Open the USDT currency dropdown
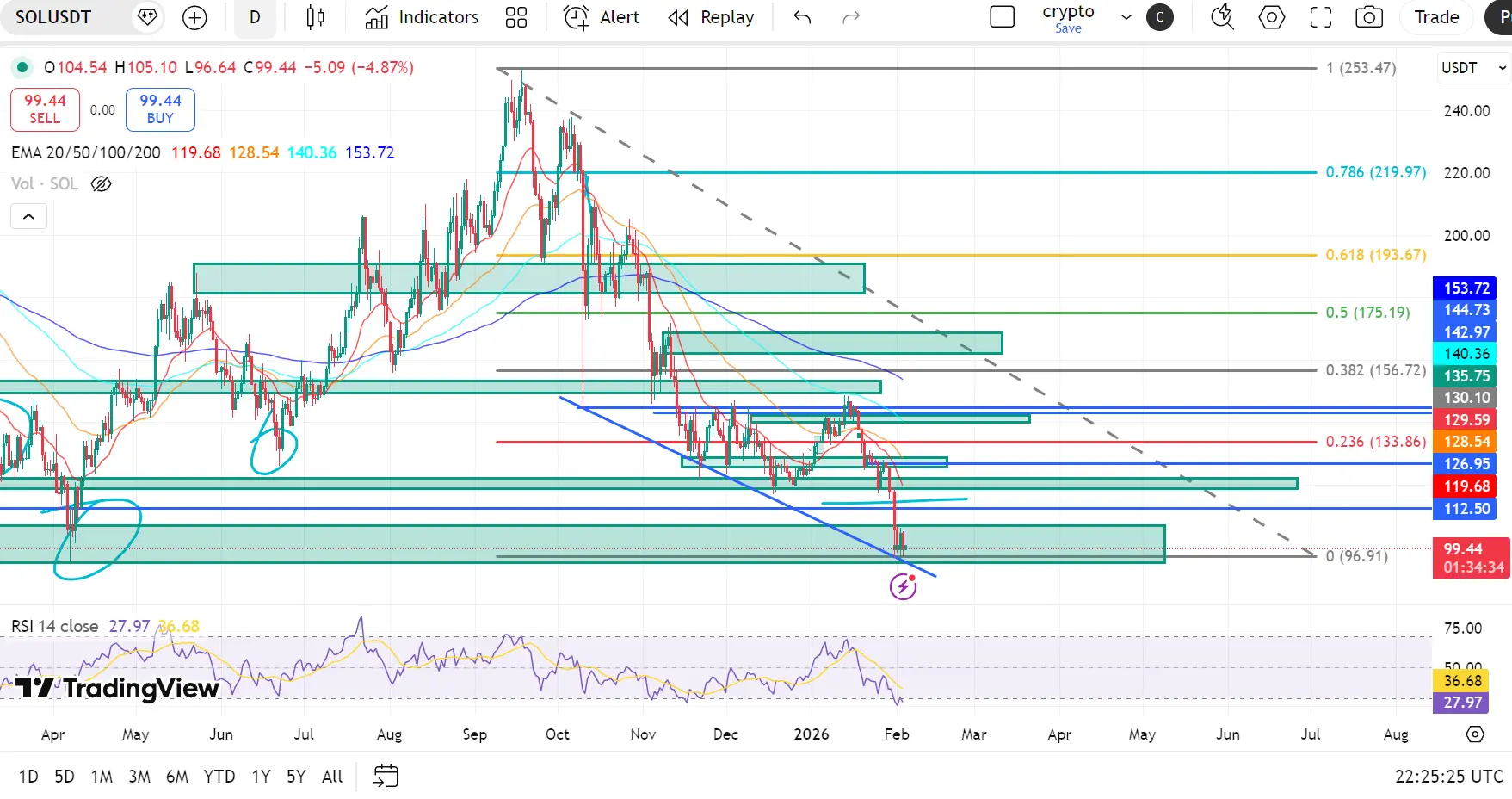The image size is (1512, 799). point(1473,68)
